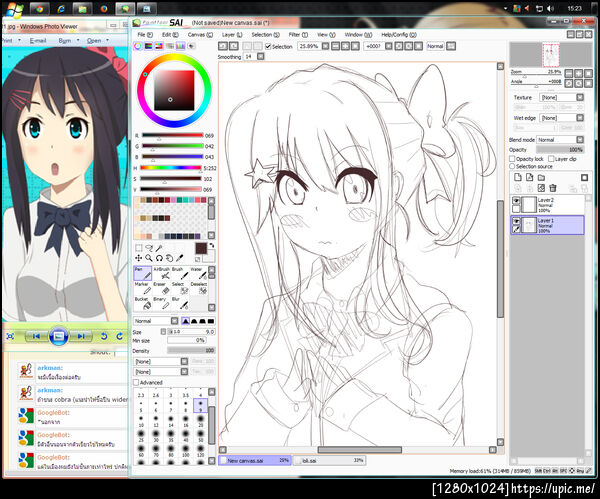Image resolution: width=600 pixels, height=499 pixels.
Task: Open the Smoothing value dropdown
Action: click(x=261, y=56)
